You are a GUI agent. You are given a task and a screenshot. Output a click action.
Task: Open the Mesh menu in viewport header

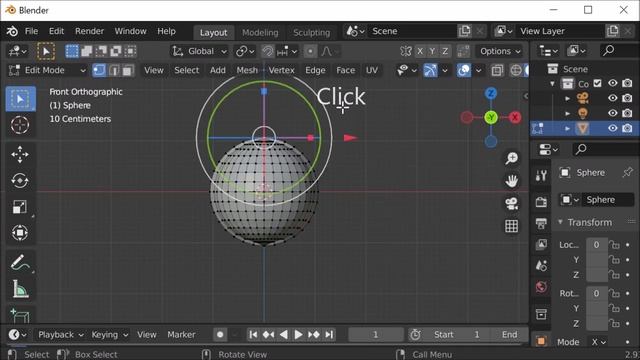[x=247, y=70]
